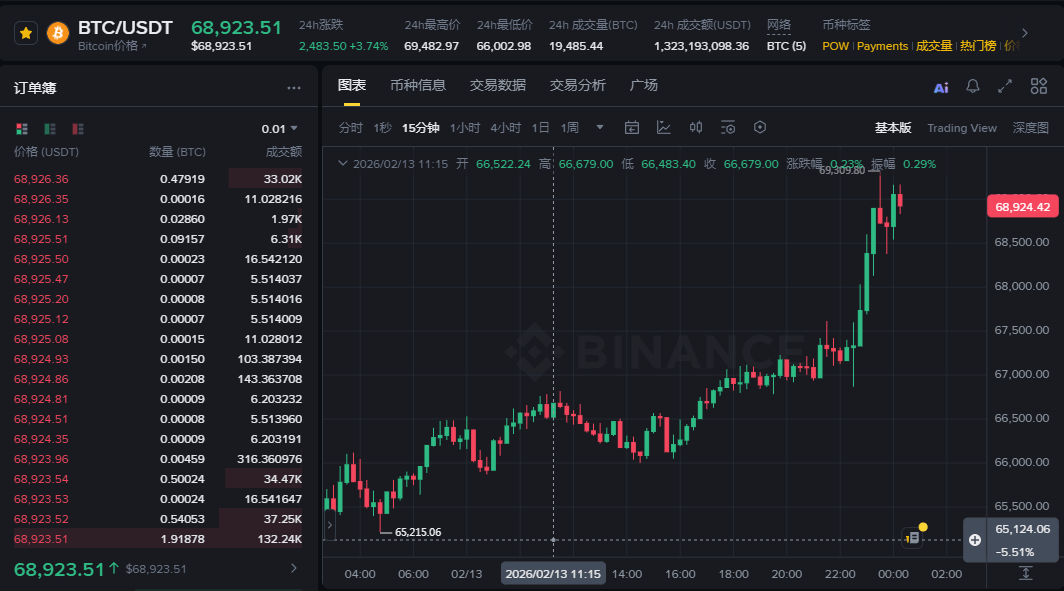Open the 0.01 price precision dropdown
The width and height of the screenshot is (1064, 591).
click(280, 129)
